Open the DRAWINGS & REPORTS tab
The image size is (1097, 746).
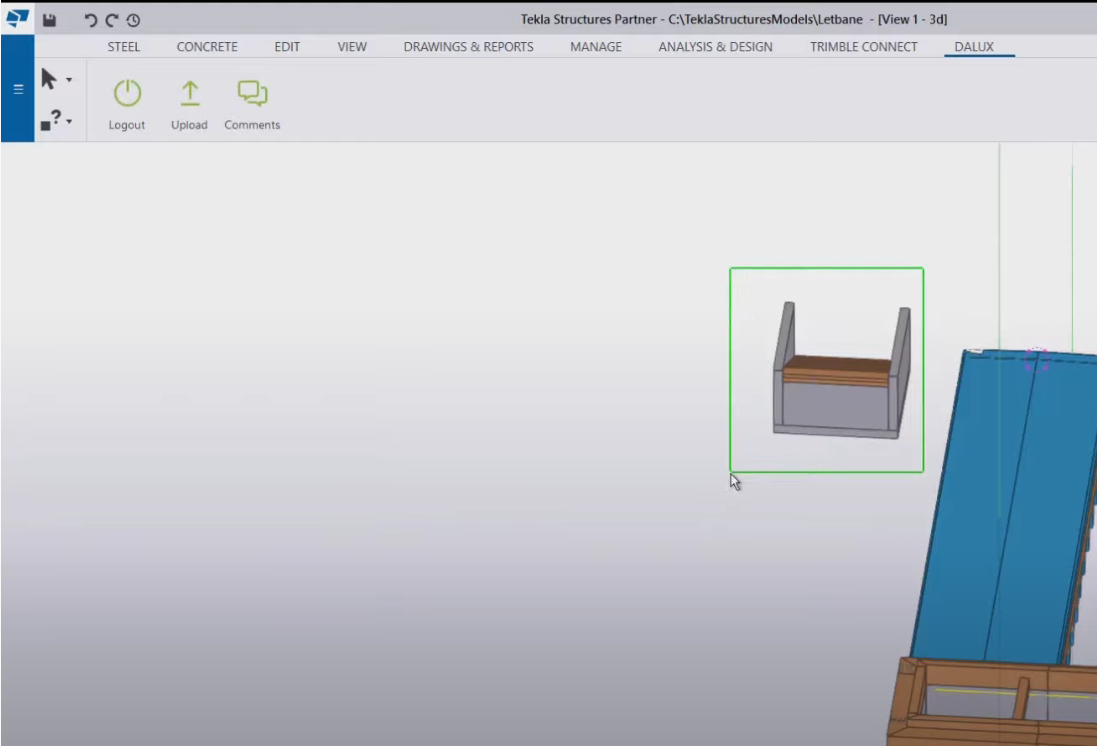(468, 47)
